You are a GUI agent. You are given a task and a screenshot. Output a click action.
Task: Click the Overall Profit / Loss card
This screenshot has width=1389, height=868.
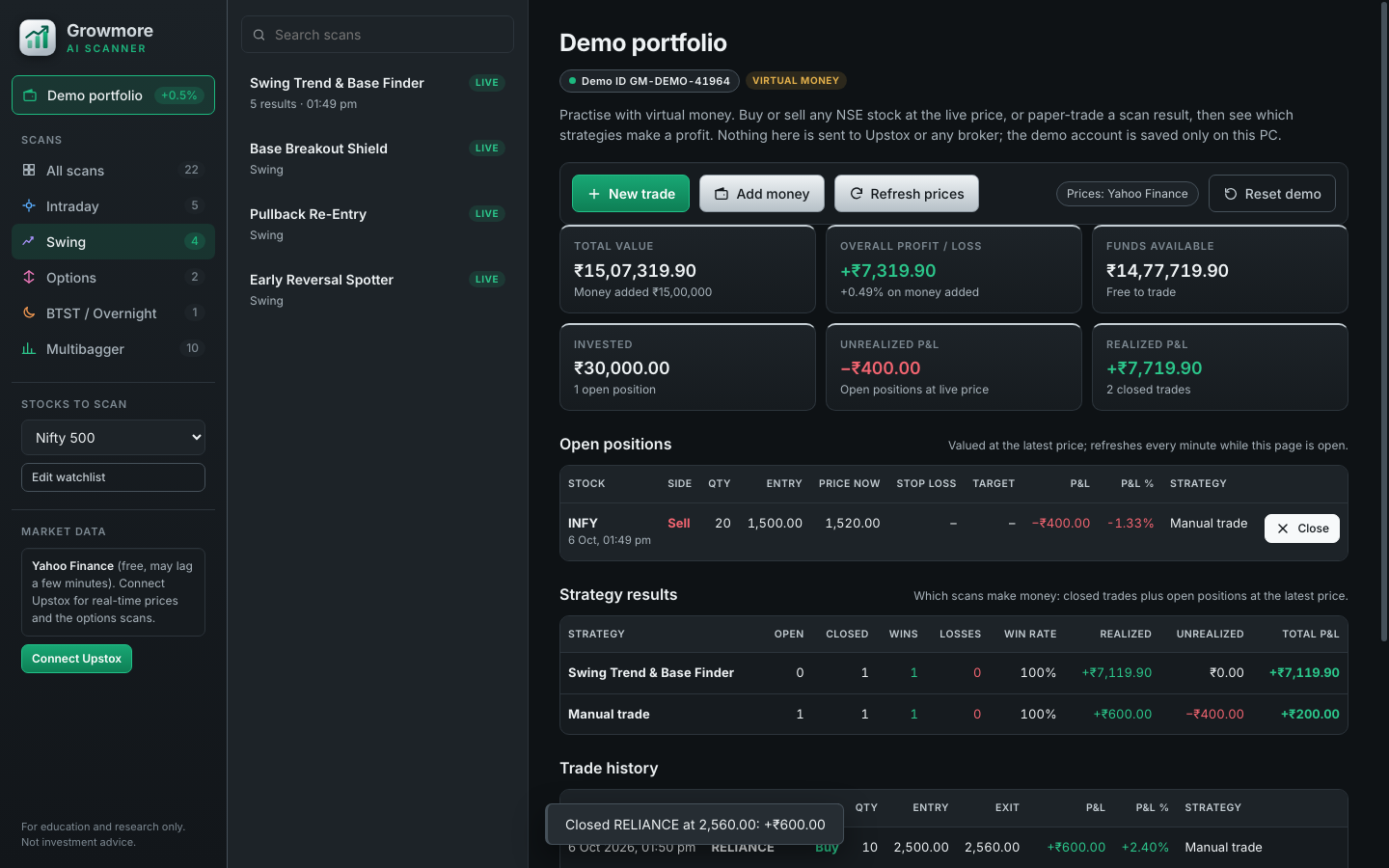pos(954,269)
